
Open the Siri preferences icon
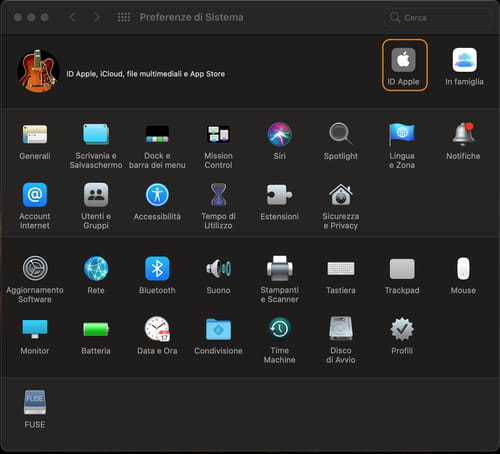pos(280,141)
